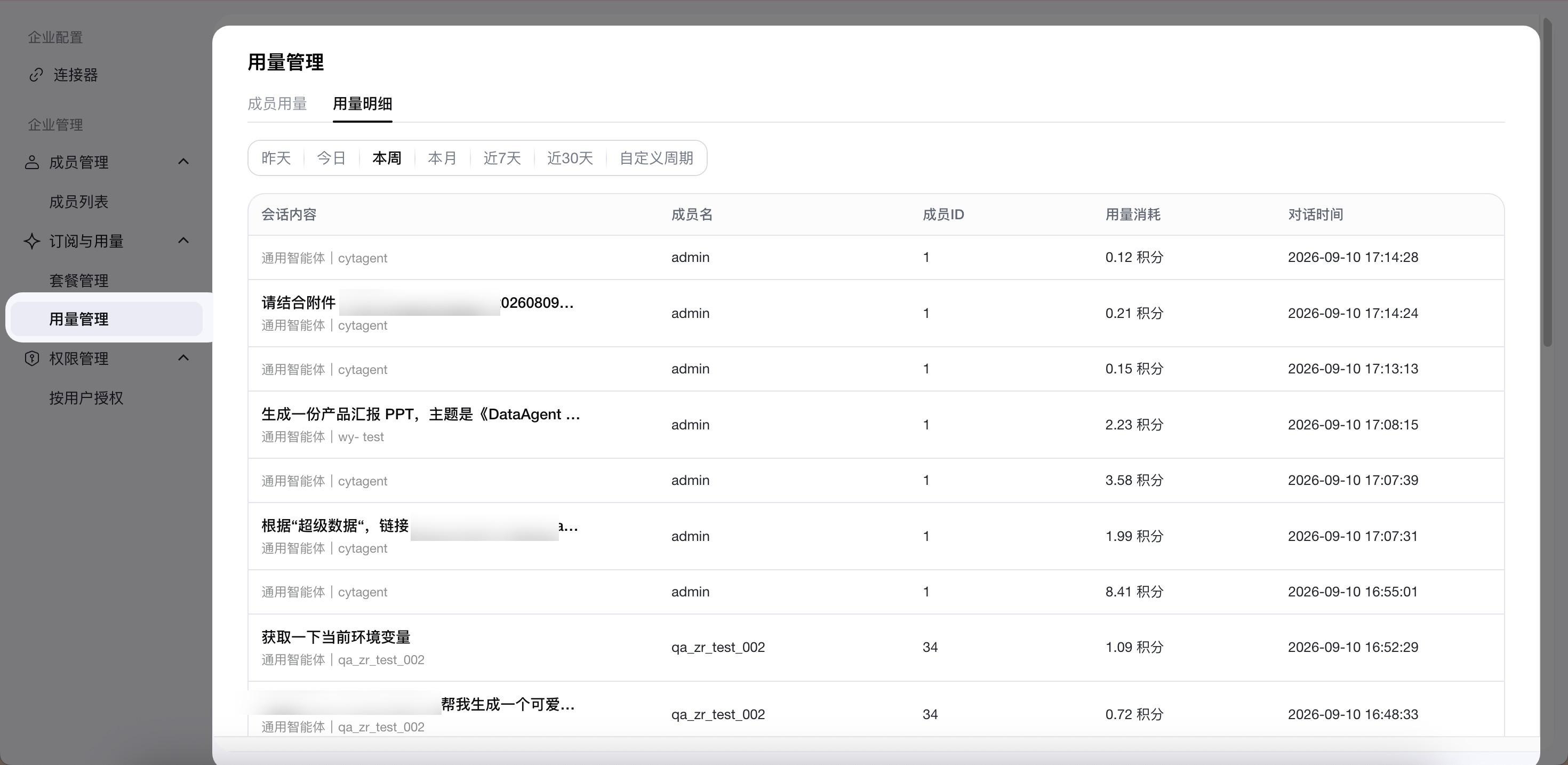Screen dimensions: 1568x765
Task: Click the timestamp 2026-09-10 17:14:28
Action: point(1353,257)
